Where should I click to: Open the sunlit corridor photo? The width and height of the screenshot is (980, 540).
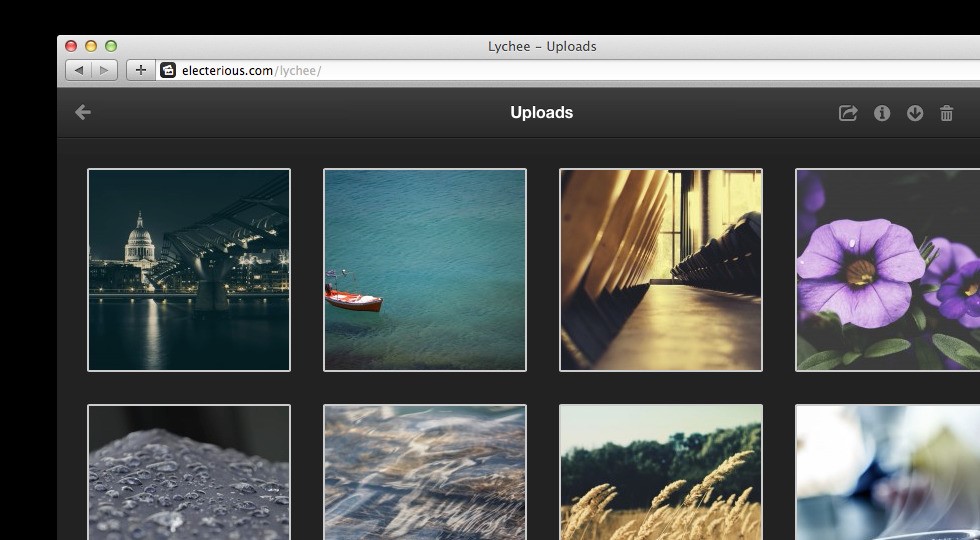click(661, 270)
